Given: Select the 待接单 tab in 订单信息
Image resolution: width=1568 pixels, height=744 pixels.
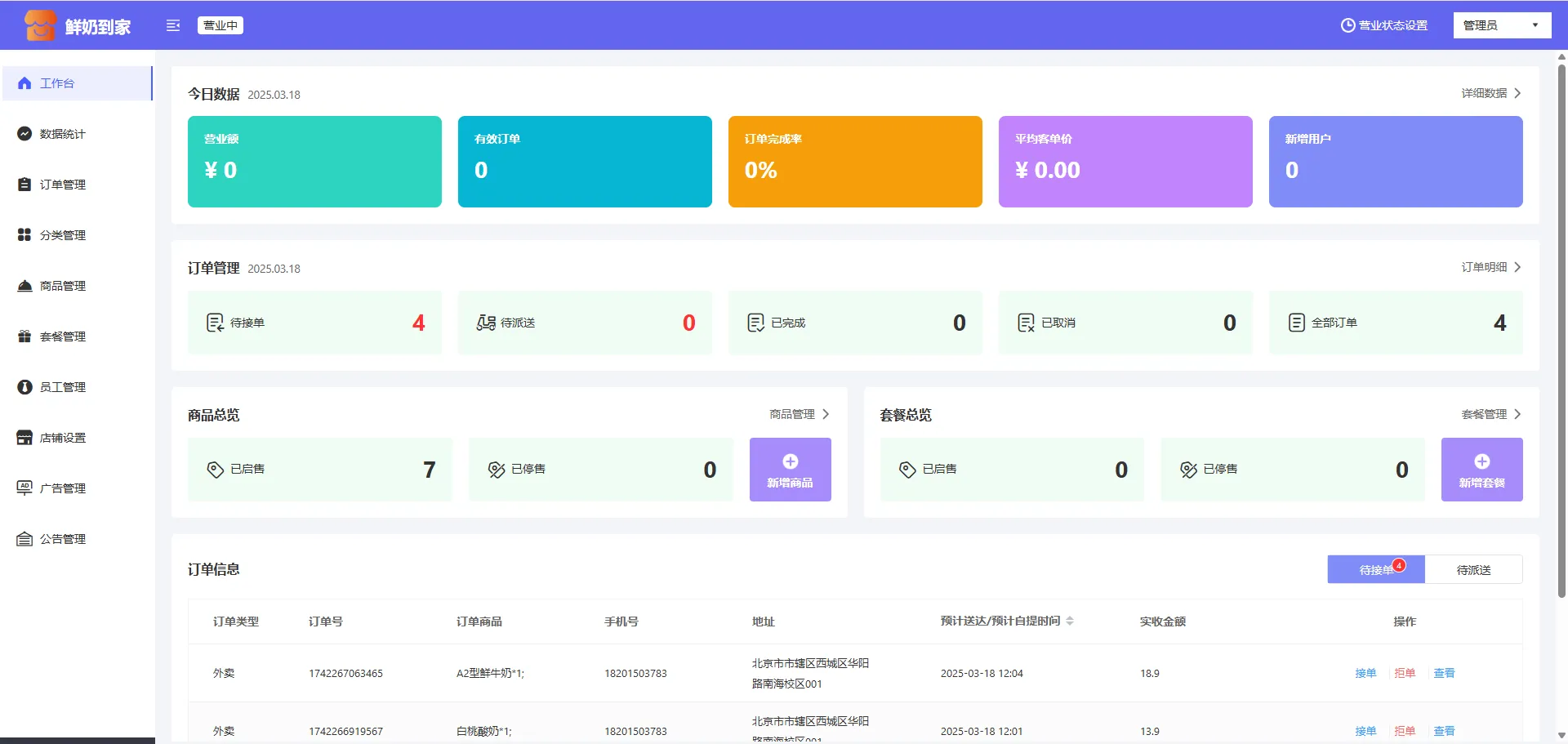Looking at the screenshot, I should coord(1375,570).
